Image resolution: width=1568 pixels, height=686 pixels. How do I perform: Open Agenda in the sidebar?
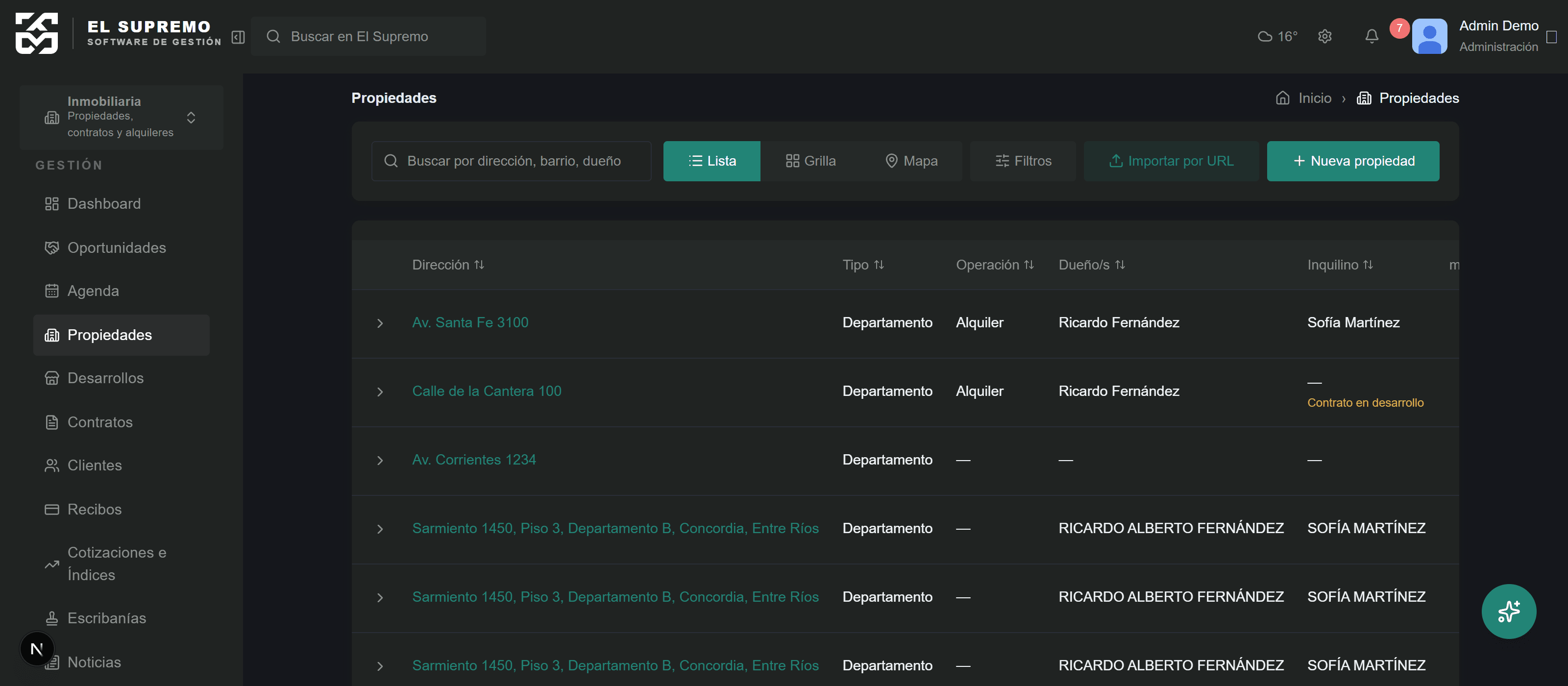tap(121, 291)
